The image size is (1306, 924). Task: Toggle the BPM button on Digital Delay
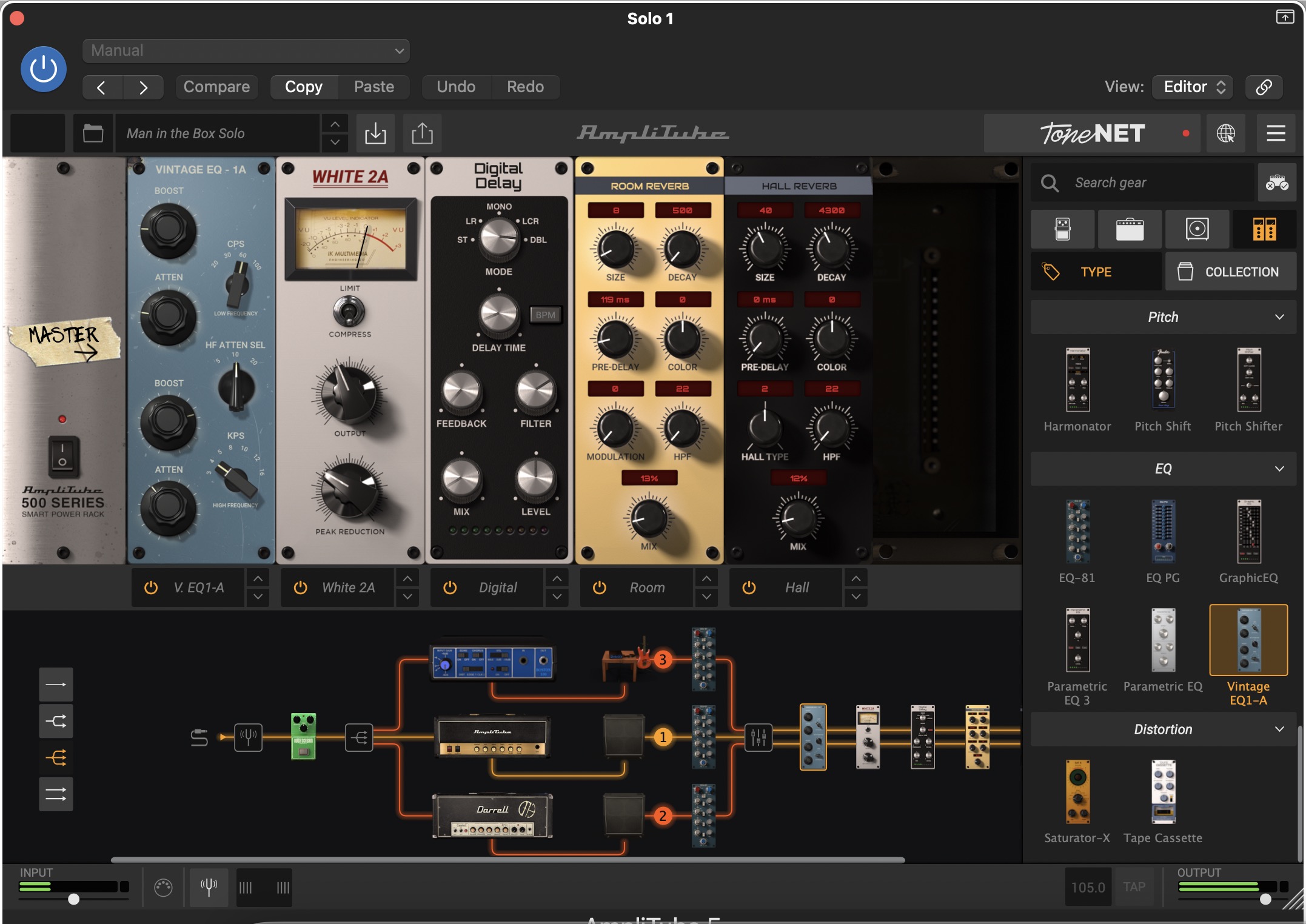(545, 315)
